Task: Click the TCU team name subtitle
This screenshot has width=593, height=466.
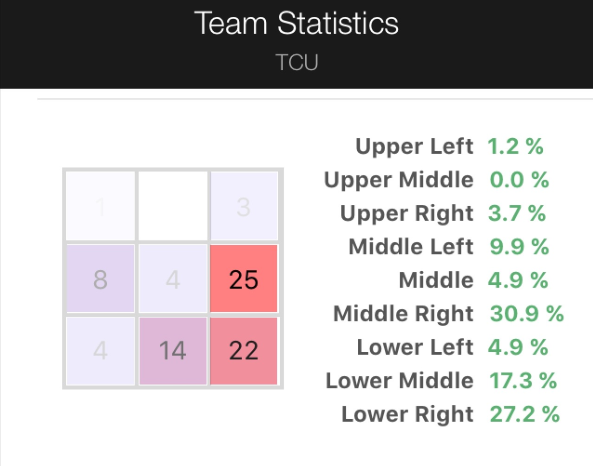Action: pos(296,62)
